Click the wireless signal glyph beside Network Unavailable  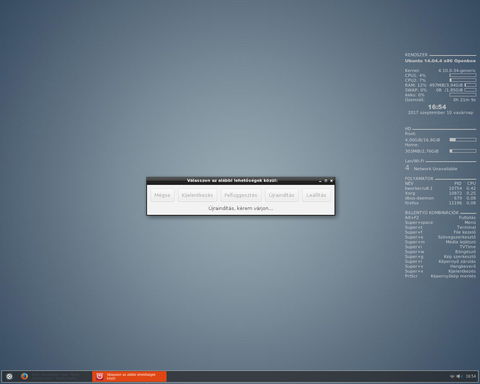pos(407,168)
